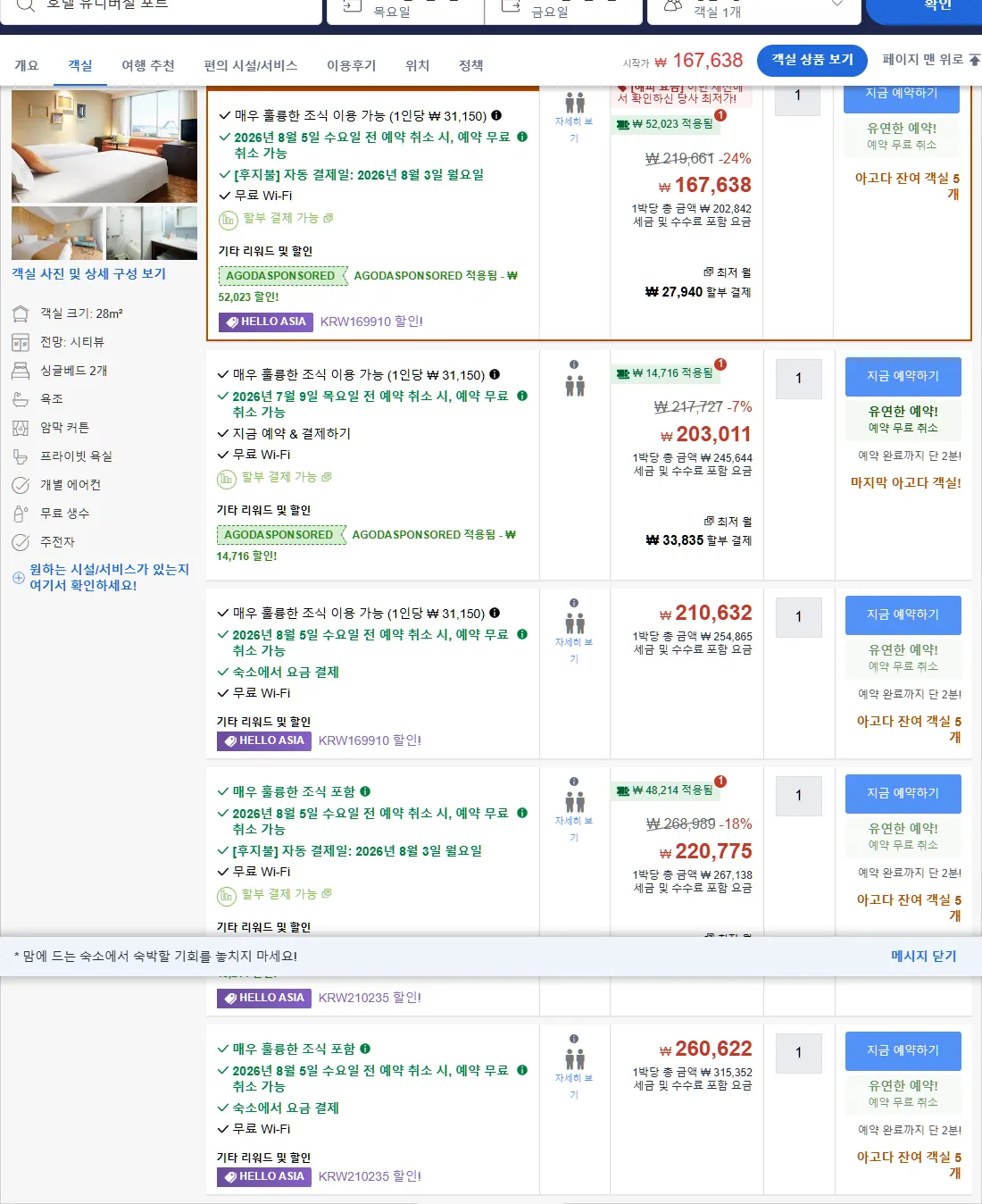Click the 객실 상품 보기 button
The height and width of the screenshot is (1204, 982).
[812, 60]
